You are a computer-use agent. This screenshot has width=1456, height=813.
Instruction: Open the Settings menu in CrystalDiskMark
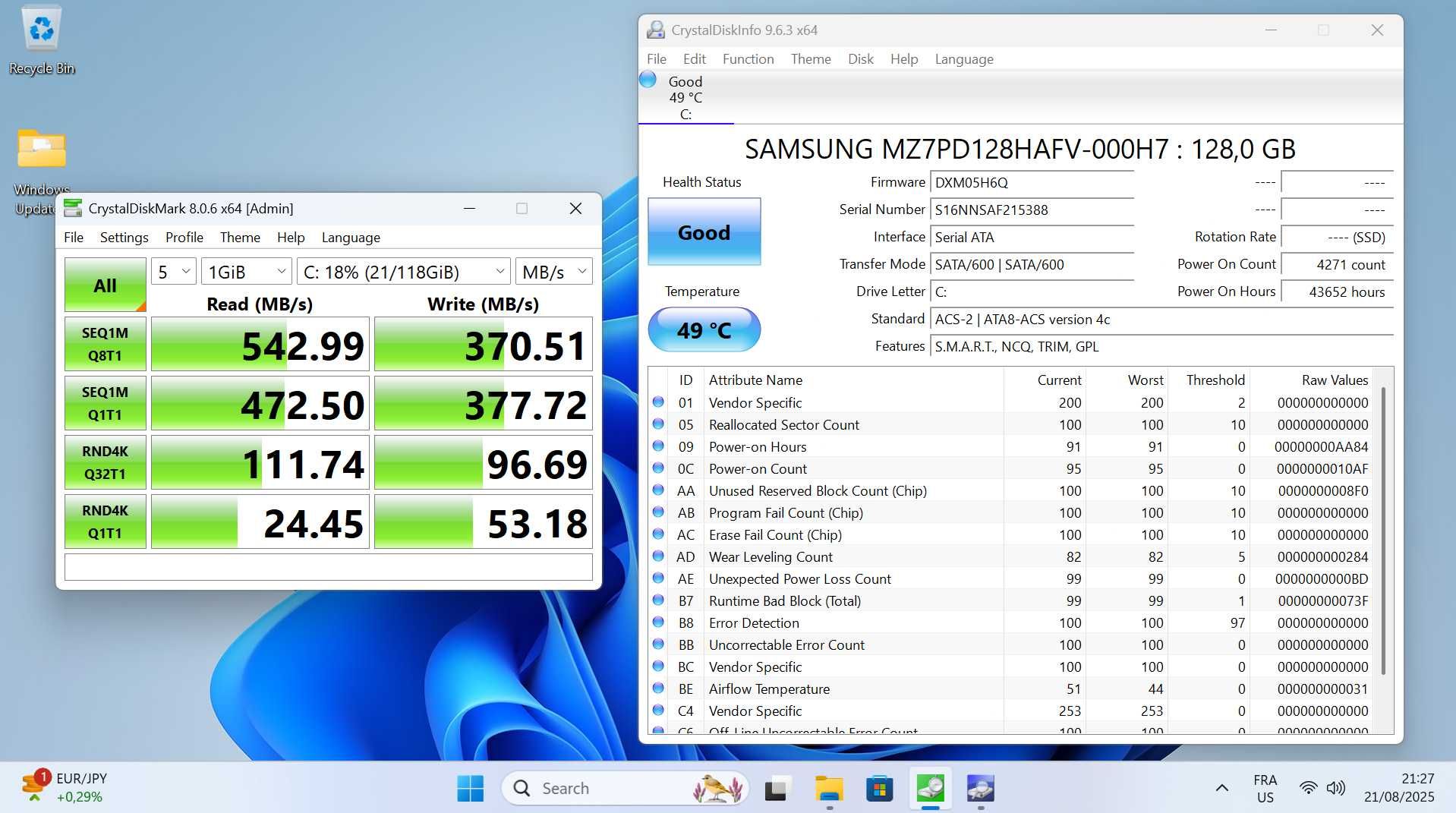[124, 237]
